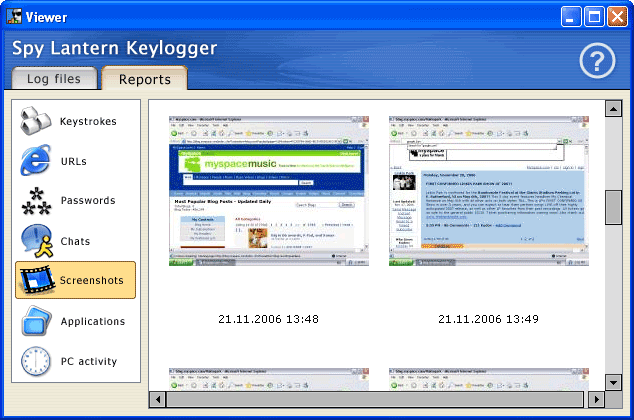This screenshot has width=634, height=420.
Task: Click the Applications windows icon
Action: (x=36, y=321)
